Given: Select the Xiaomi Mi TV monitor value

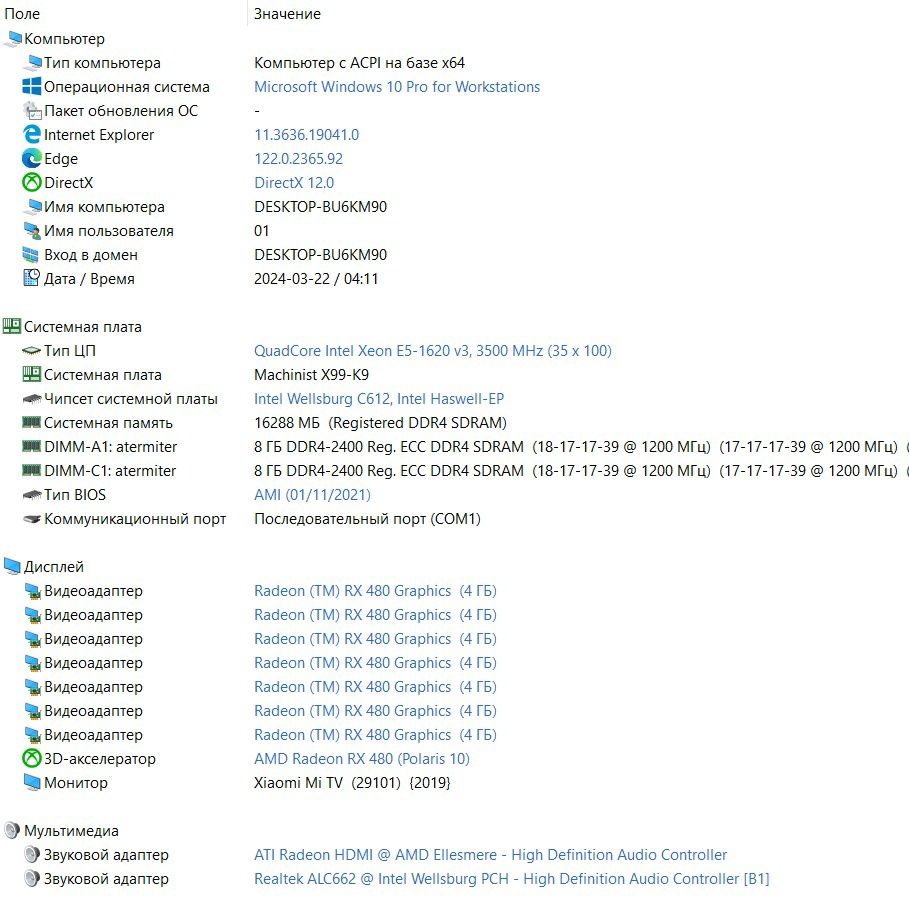Looking at the screenshot, I should 352,783.
